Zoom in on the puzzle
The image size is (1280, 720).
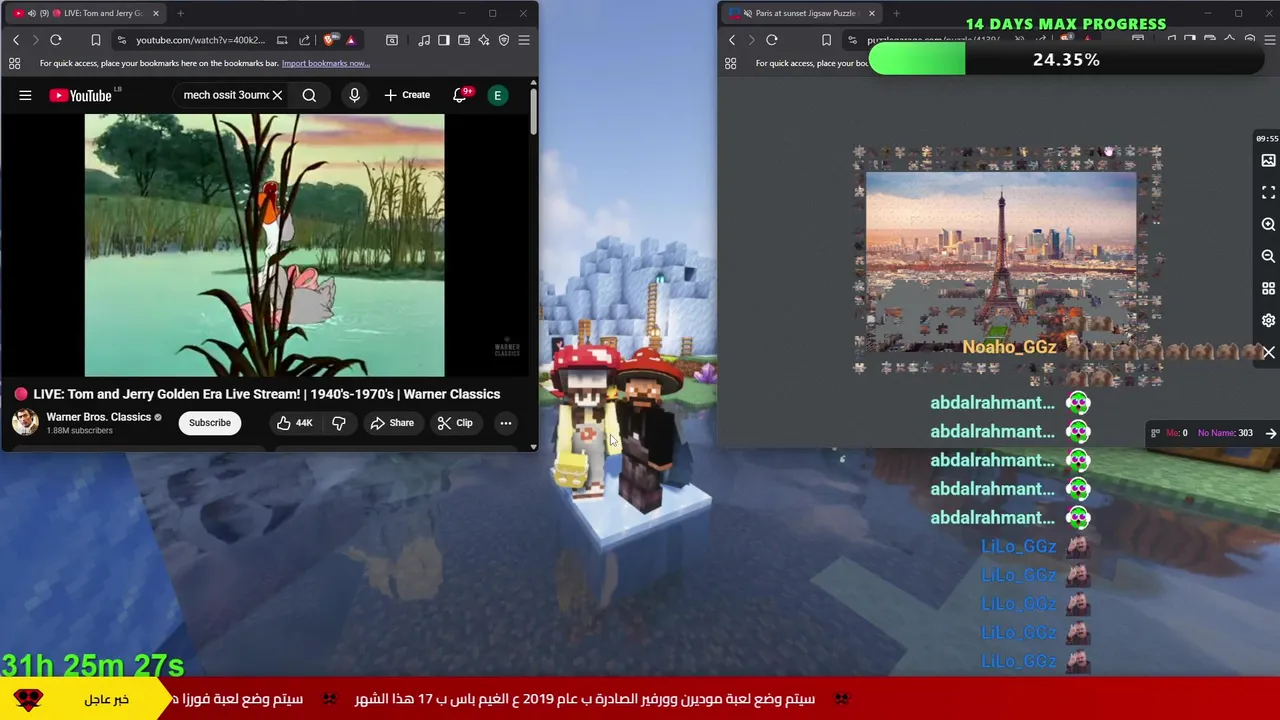pos(1268,224)
